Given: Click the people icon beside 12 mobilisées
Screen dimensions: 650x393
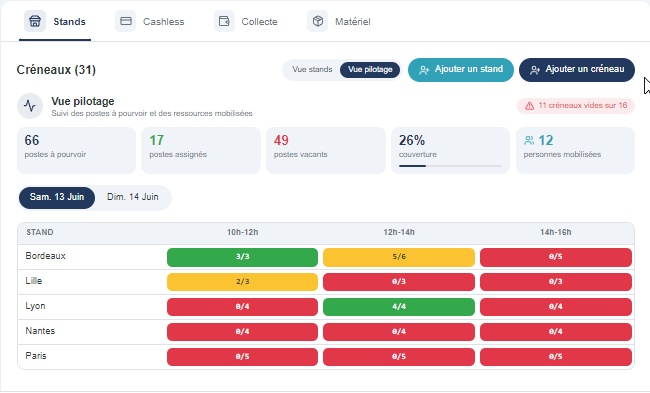Looking at the screenshot, I should 529,141.
